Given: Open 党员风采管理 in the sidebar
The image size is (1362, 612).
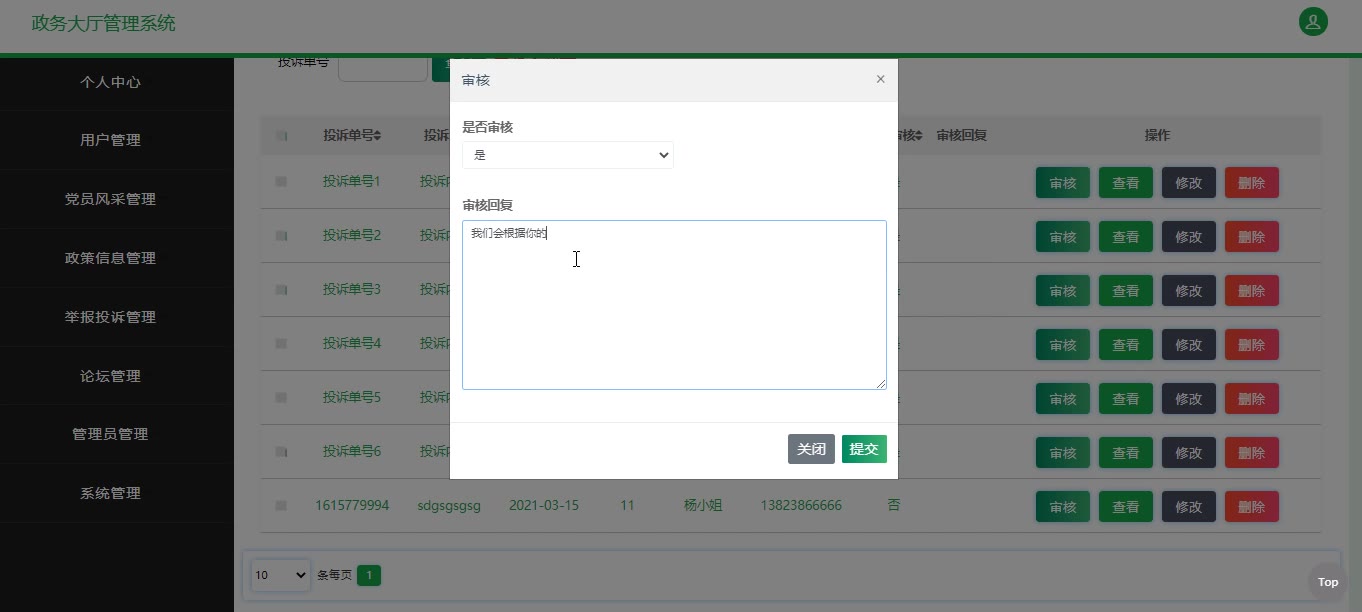Looking at the screenshot, I should [x=110, y=199].
